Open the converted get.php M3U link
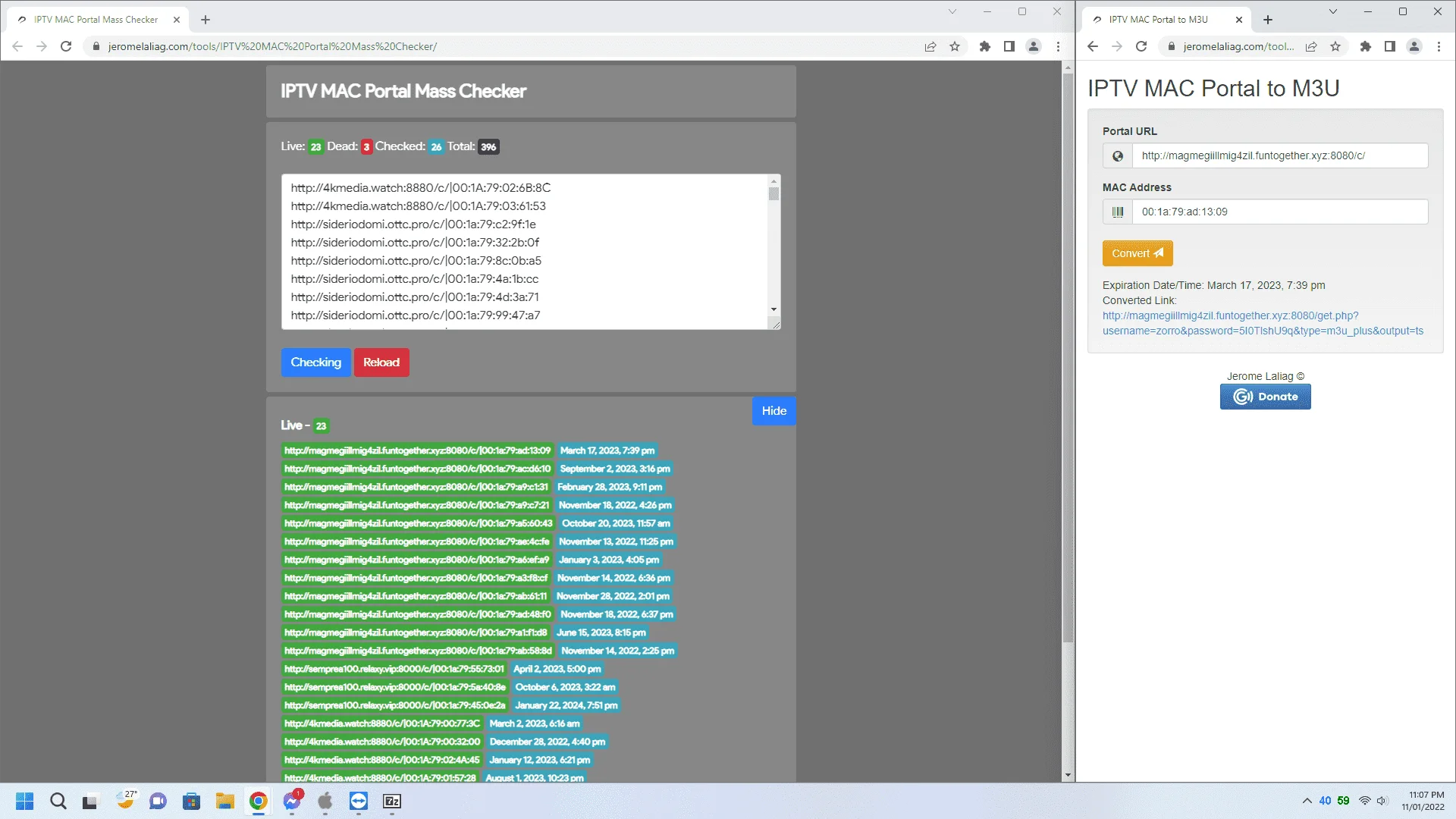The height and width of the screenshot is (819, 1456). [1263, 323]
